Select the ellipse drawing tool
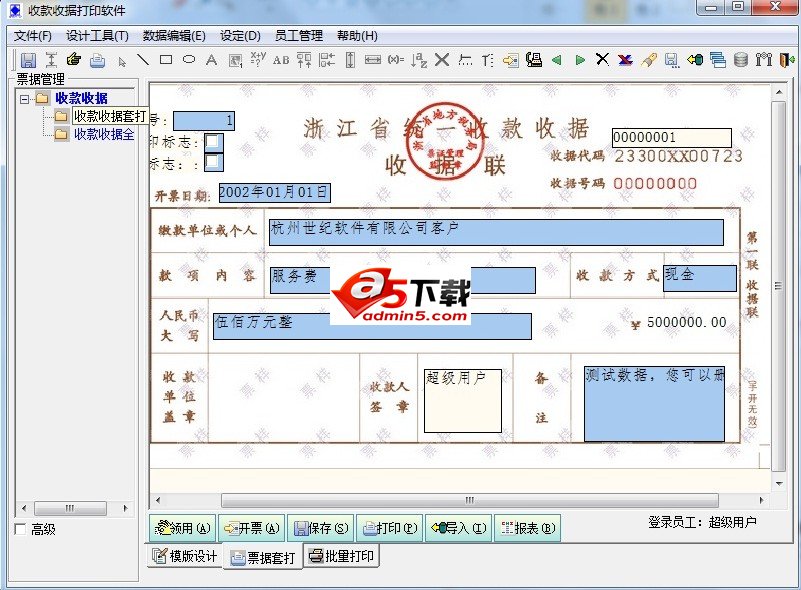Viewport: 801px width, 590px height. click(x=188, y=61)
